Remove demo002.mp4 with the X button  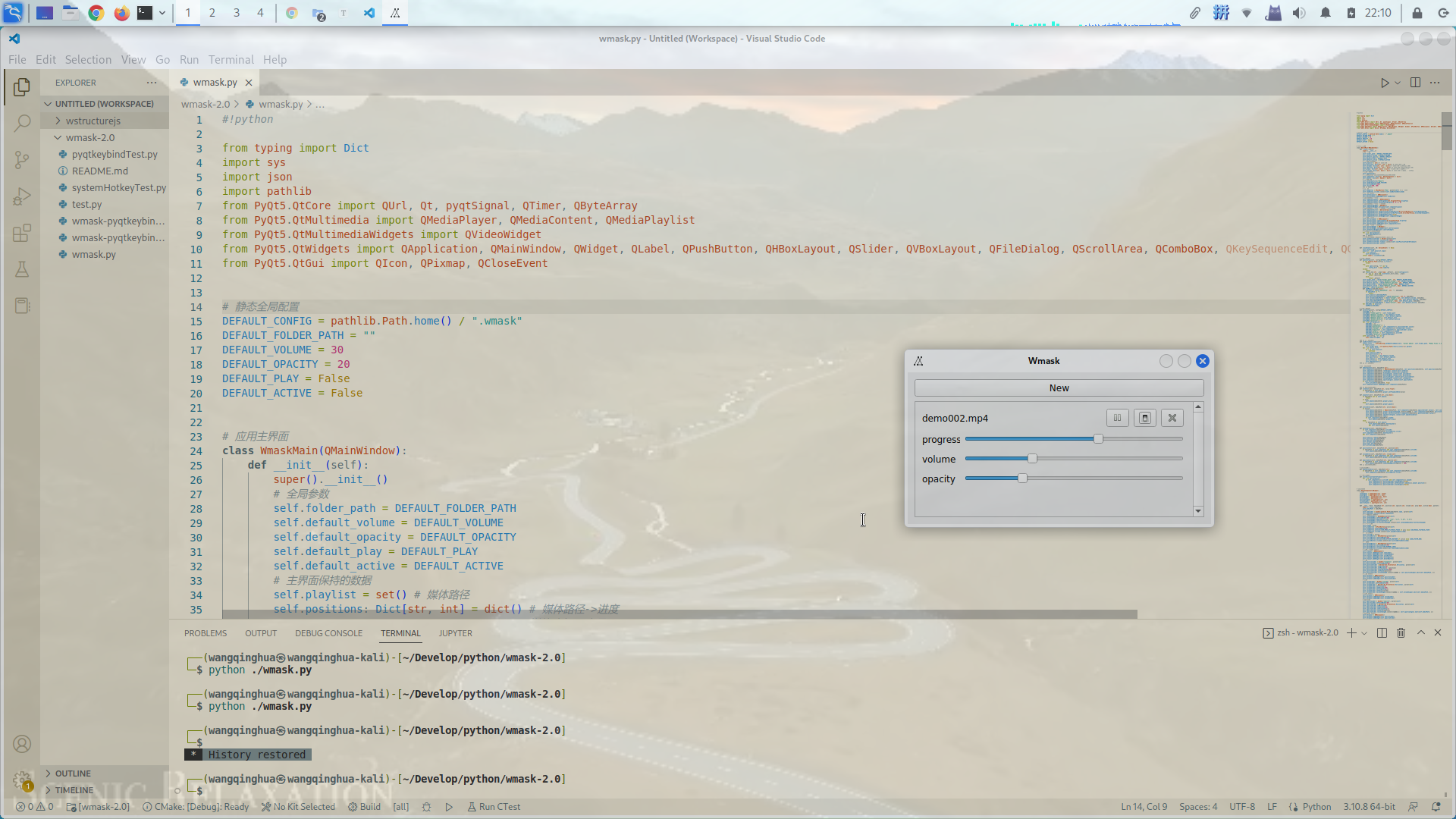1172,418
